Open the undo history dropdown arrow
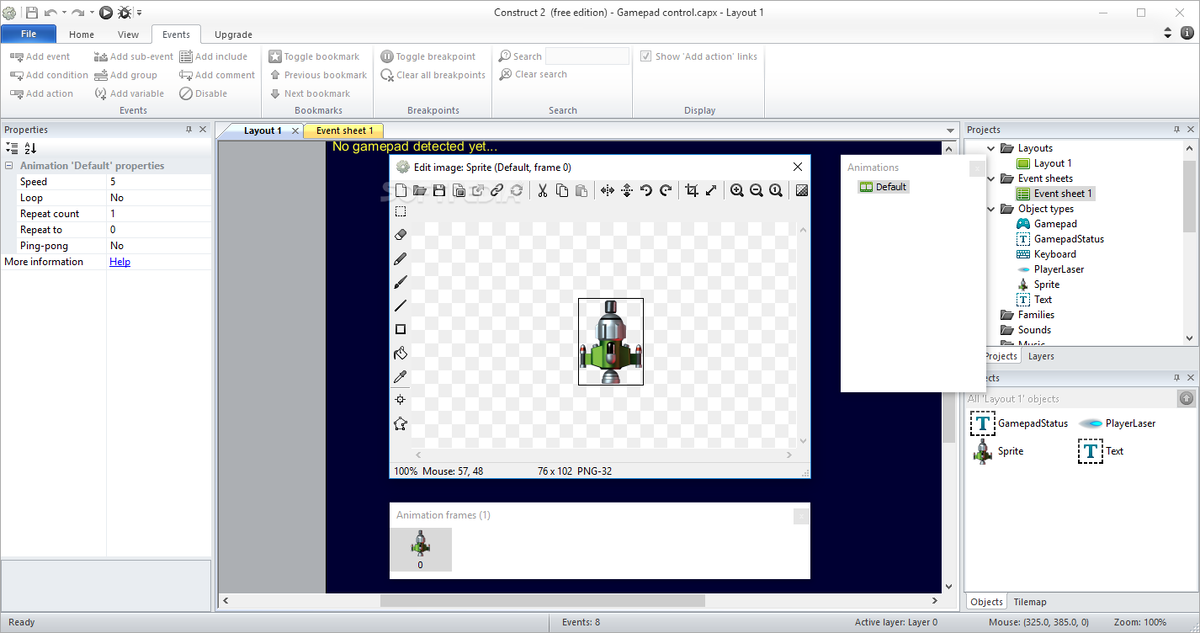The image size is (1200, 633). click(65, 12)
